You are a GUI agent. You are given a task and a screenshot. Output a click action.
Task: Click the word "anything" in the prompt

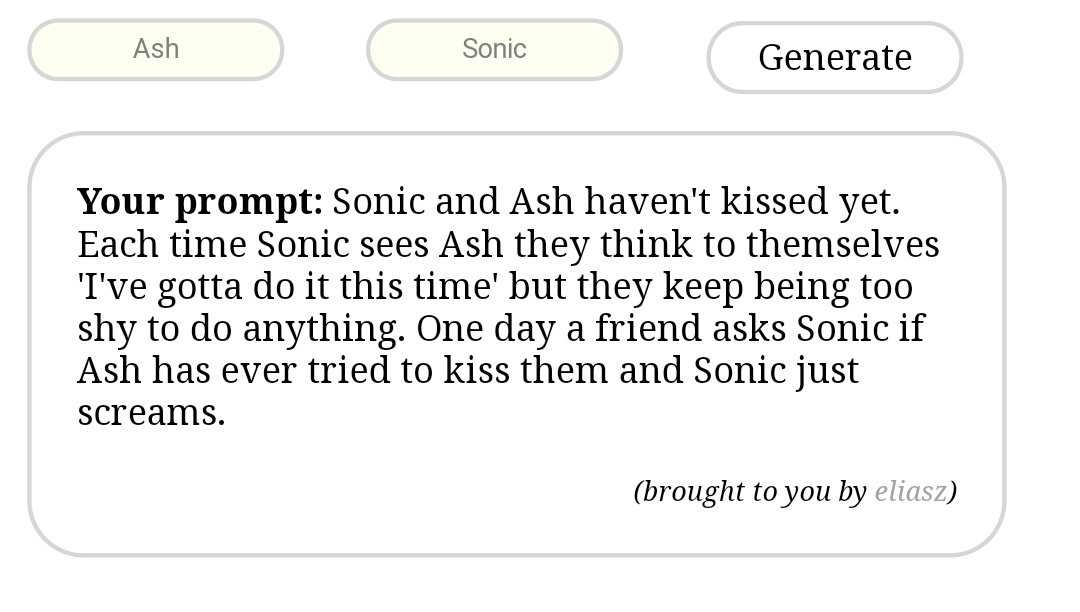320,329
